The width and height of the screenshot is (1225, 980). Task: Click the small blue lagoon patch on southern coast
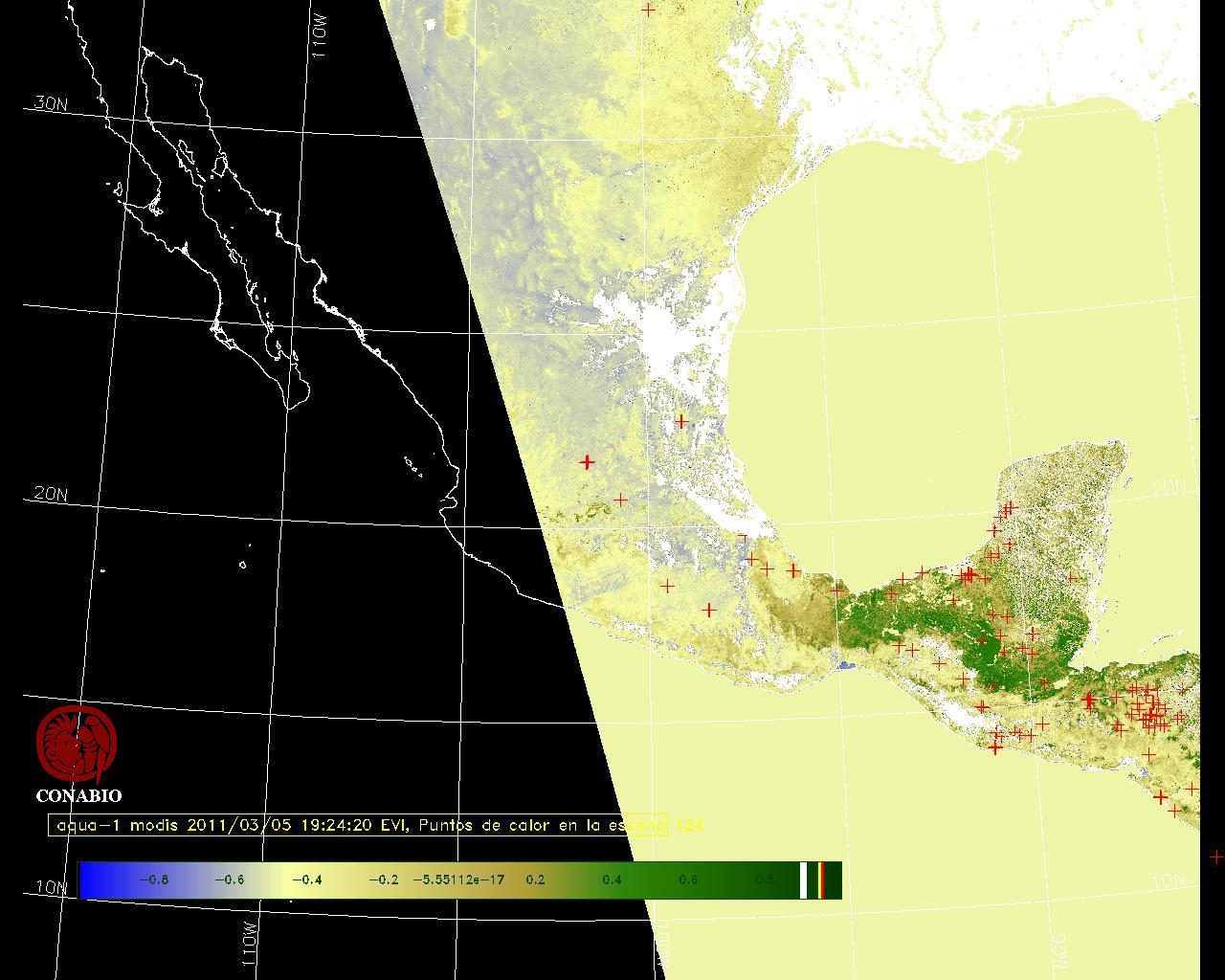pos(845,664)
